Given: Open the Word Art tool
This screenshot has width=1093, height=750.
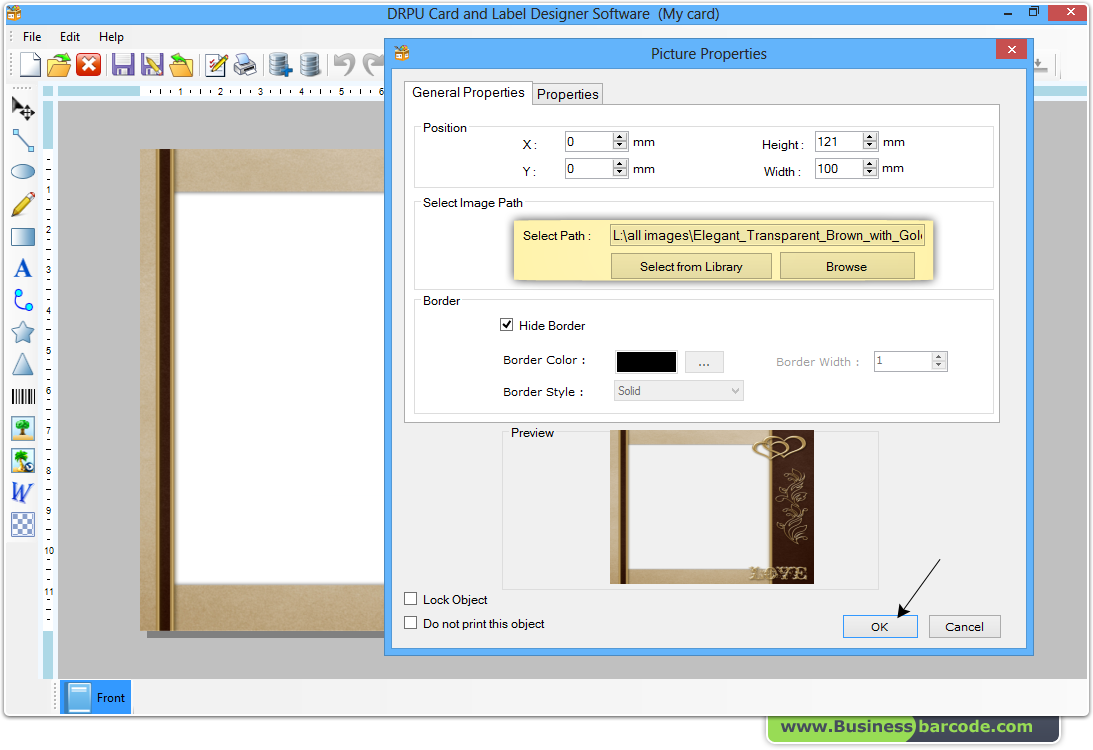Looking at the screenshot, I should 22,492.
